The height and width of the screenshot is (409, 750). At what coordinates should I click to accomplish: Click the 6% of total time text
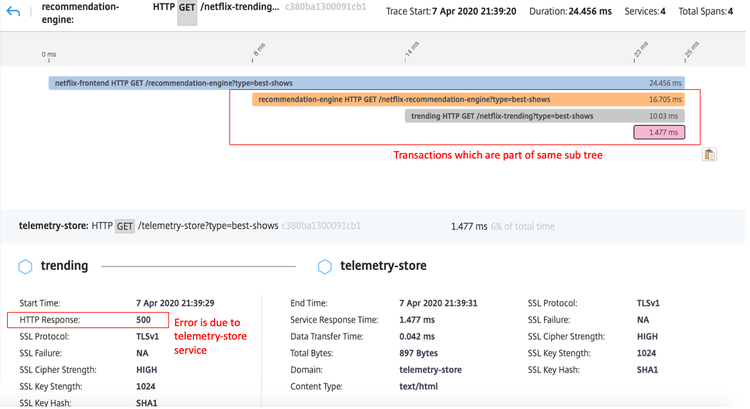[522, 227]
